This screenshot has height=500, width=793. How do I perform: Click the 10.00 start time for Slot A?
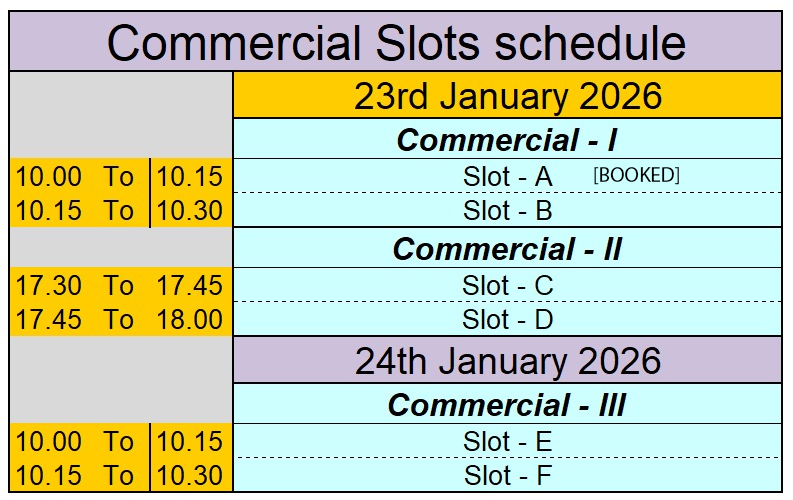49,176
